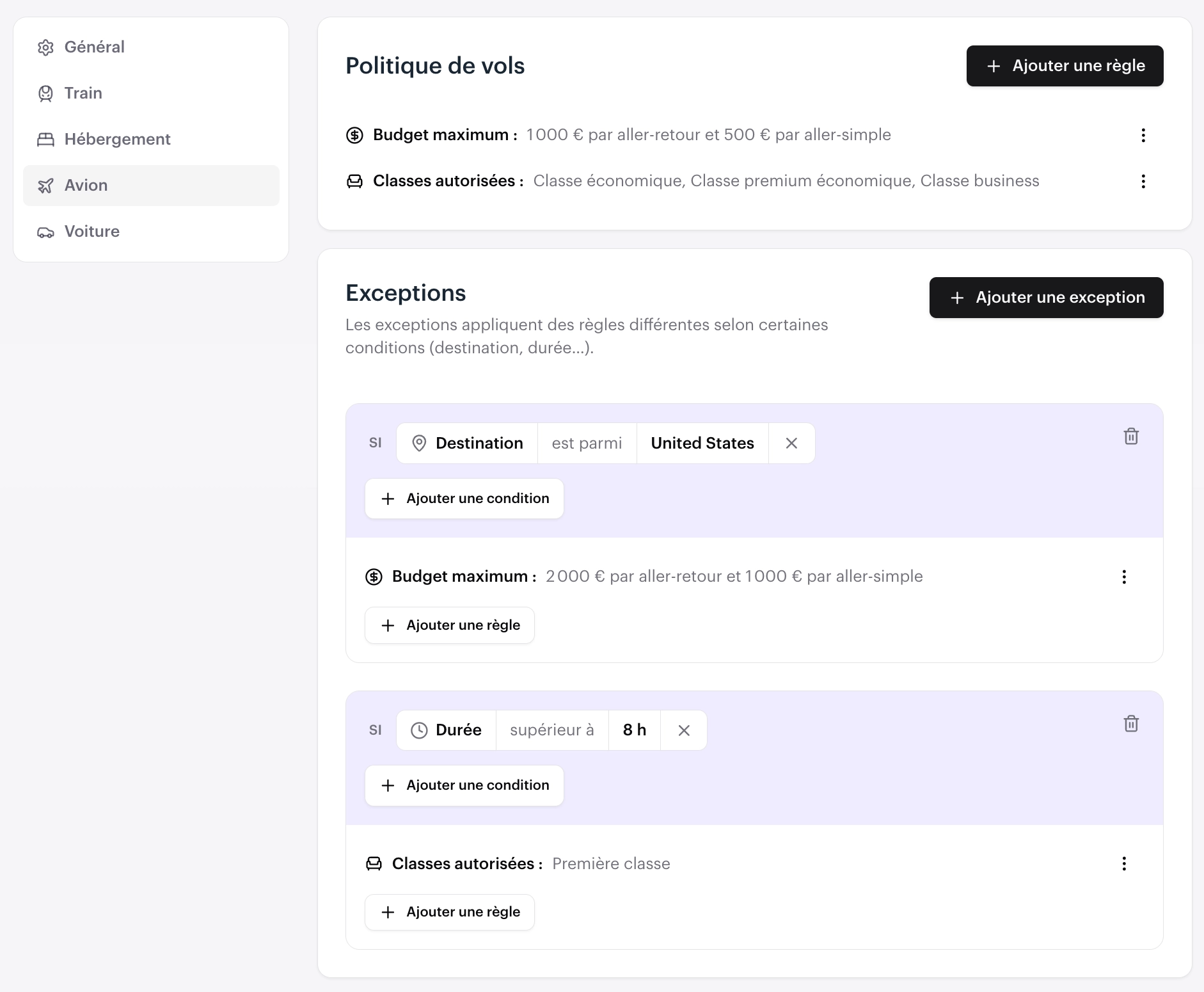Click the dollar icon of the 2 000 € budget rule
Image resolution: width=1204 pixels, height=992 pixels.
(x=374, y=577)
